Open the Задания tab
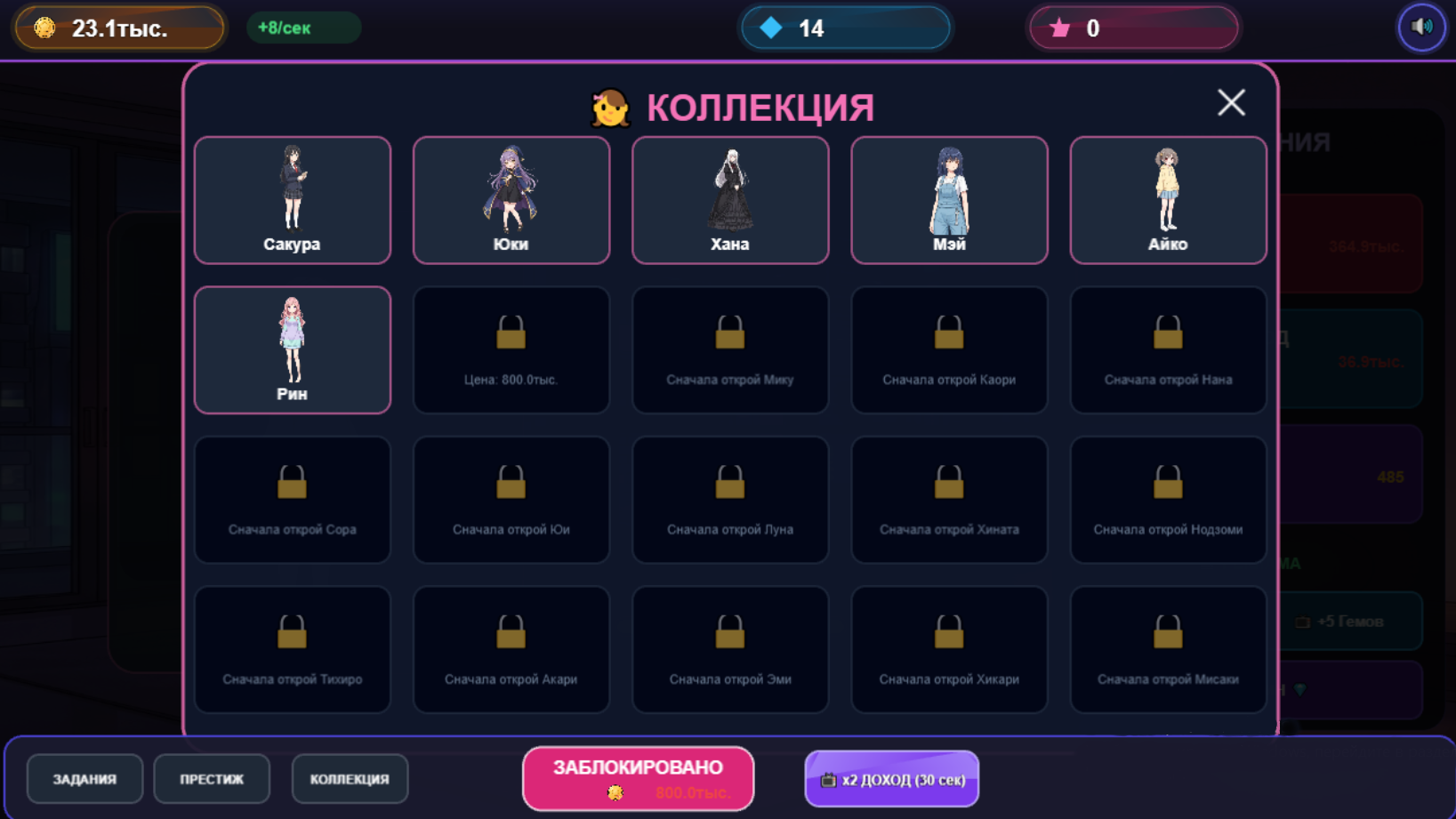 click(x=84, y=779)
